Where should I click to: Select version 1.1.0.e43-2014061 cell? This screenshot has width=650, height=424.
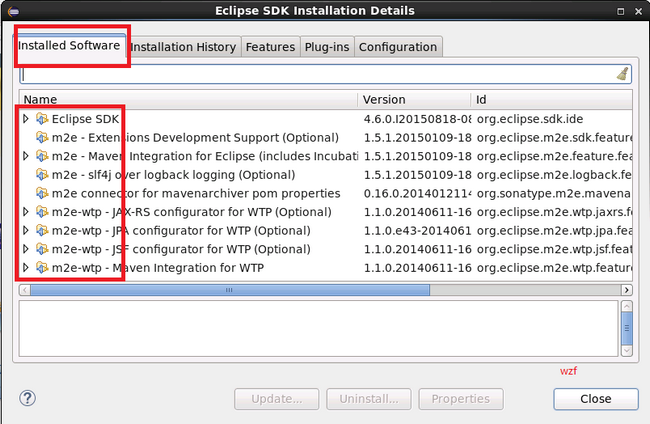417,231
